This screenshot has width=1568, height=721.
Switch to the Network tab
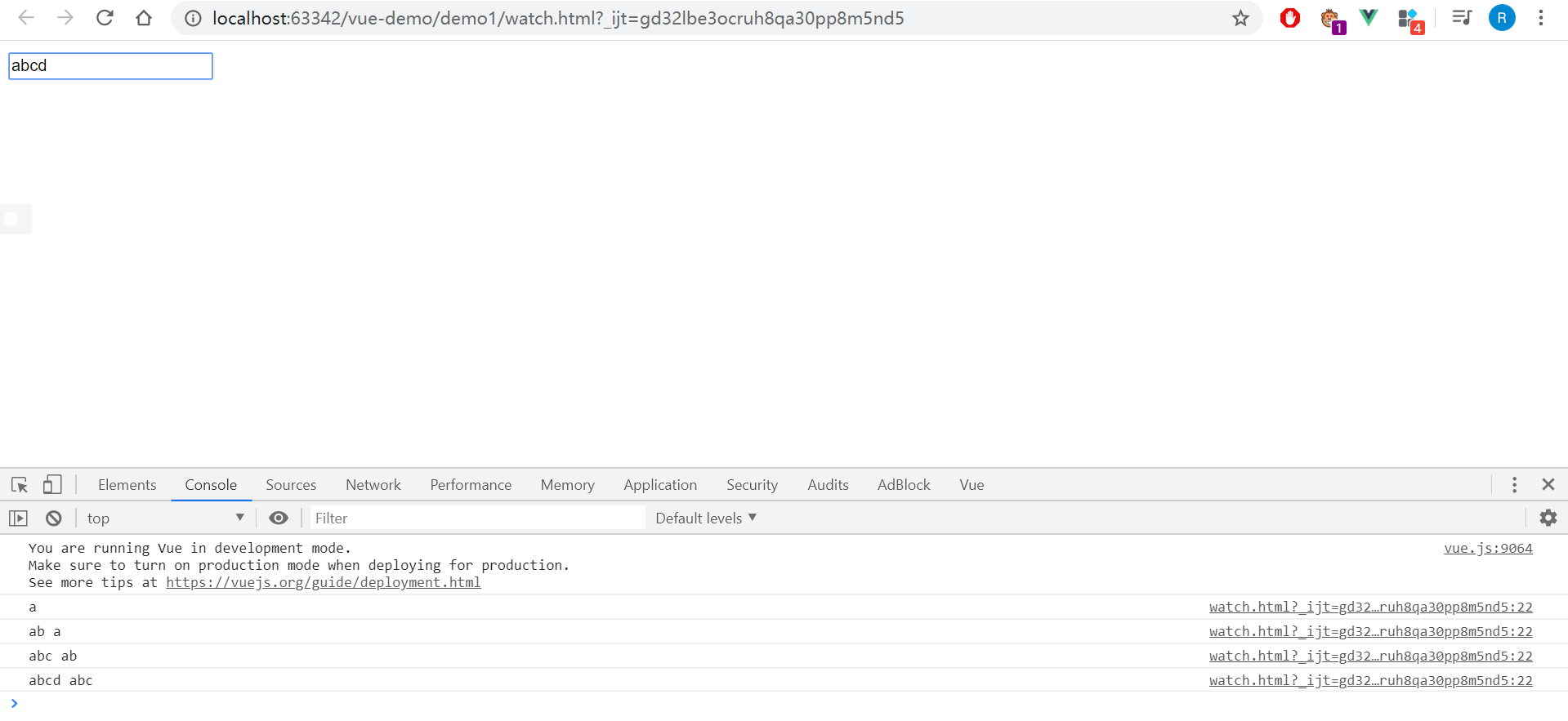[373, 485]
